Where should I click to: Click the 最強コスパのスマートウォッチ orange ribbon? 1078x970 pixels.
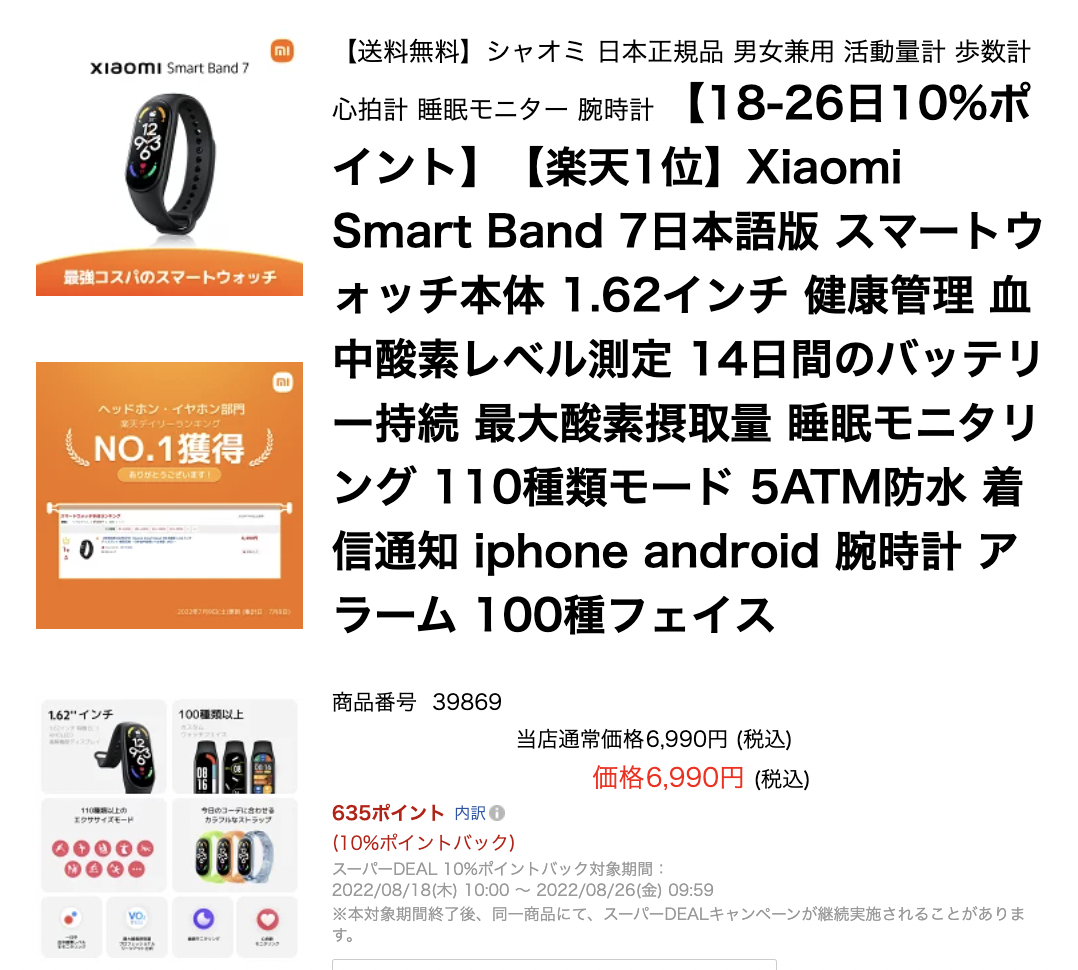[169, 277]
